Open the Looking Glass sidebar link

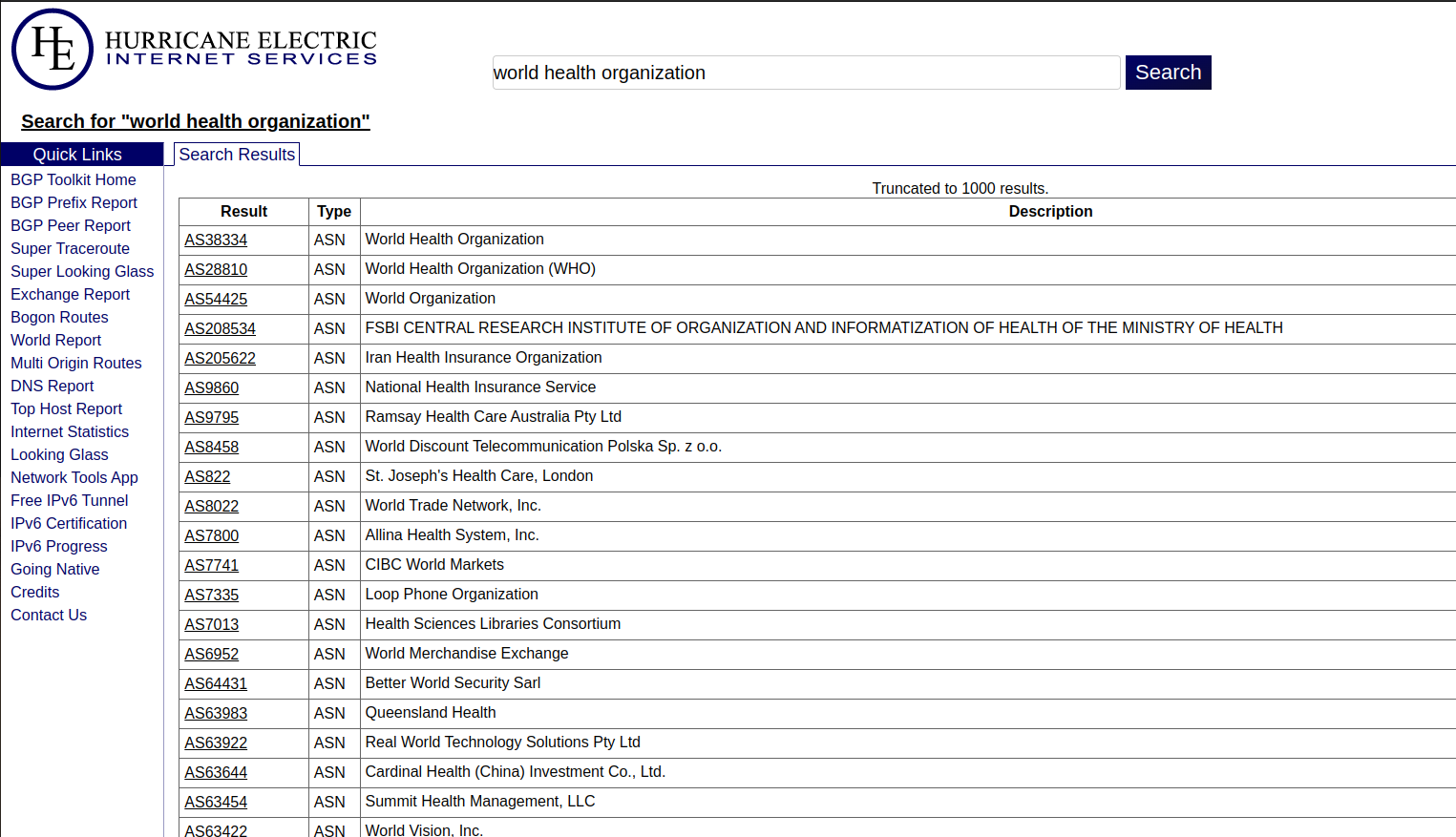(x=60, y=454)
